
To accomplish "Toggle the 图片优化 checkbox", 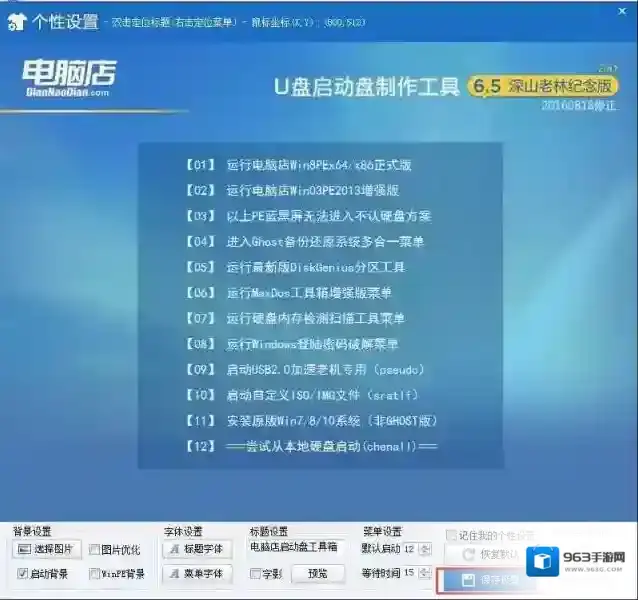I will tap(94, 549).
